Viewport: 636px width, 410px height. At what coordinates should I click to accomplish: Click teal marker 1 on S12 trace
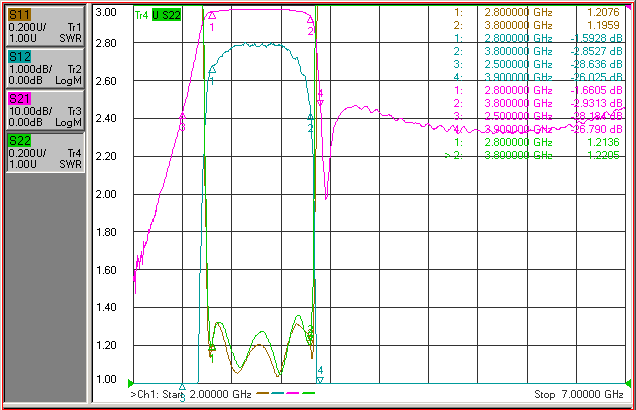click(x=212, y=70)
